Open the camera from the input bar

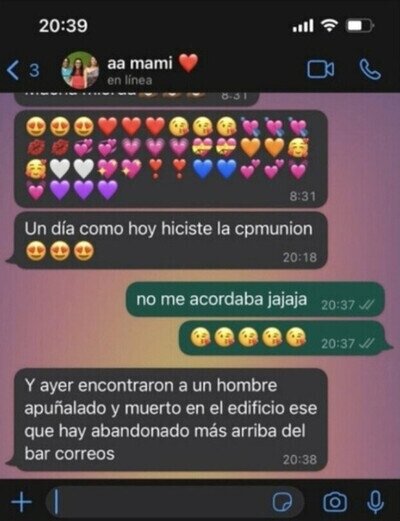(x=335, y=501)
